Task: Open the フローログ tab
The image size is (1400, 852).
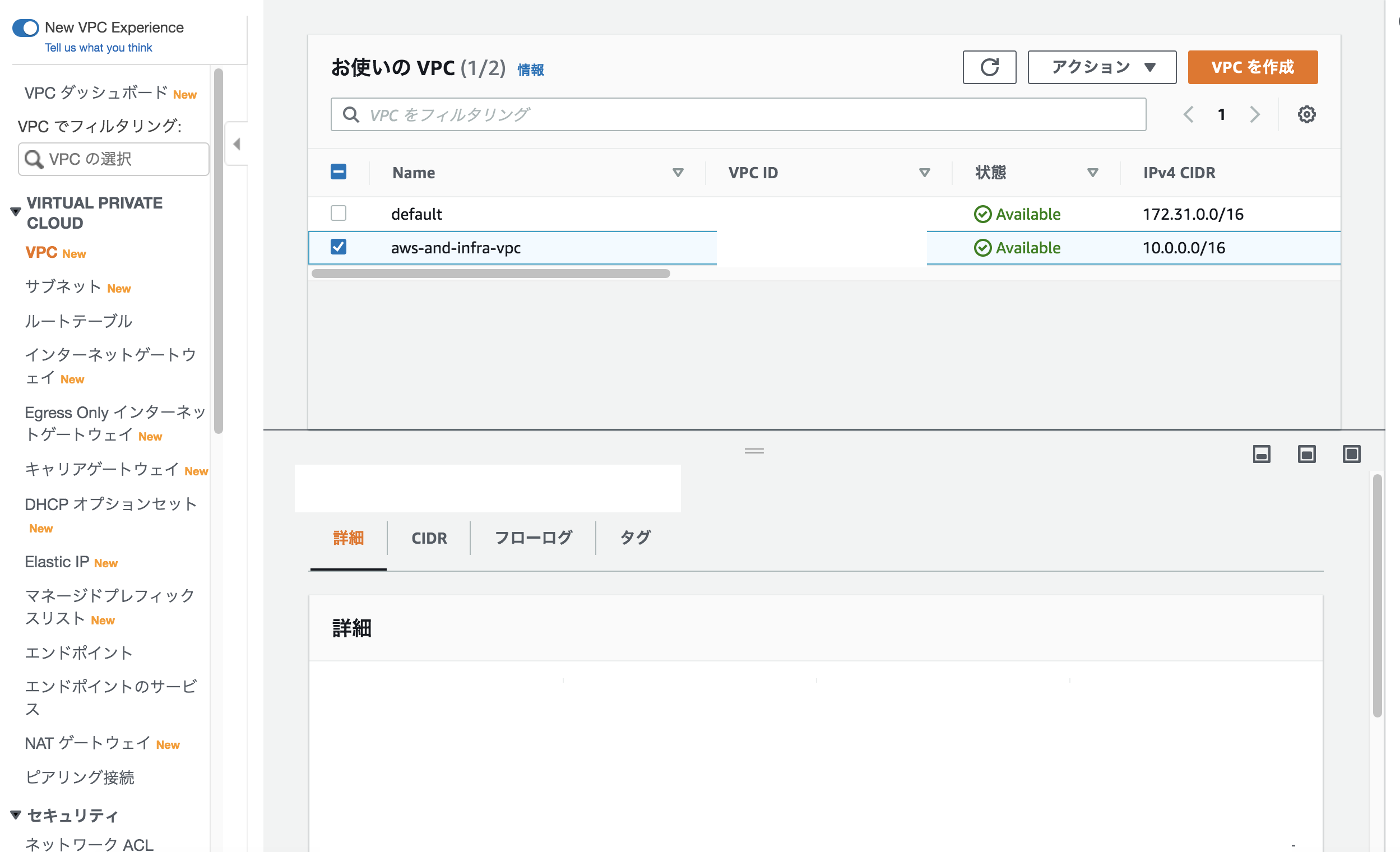Action: [533, 538]
